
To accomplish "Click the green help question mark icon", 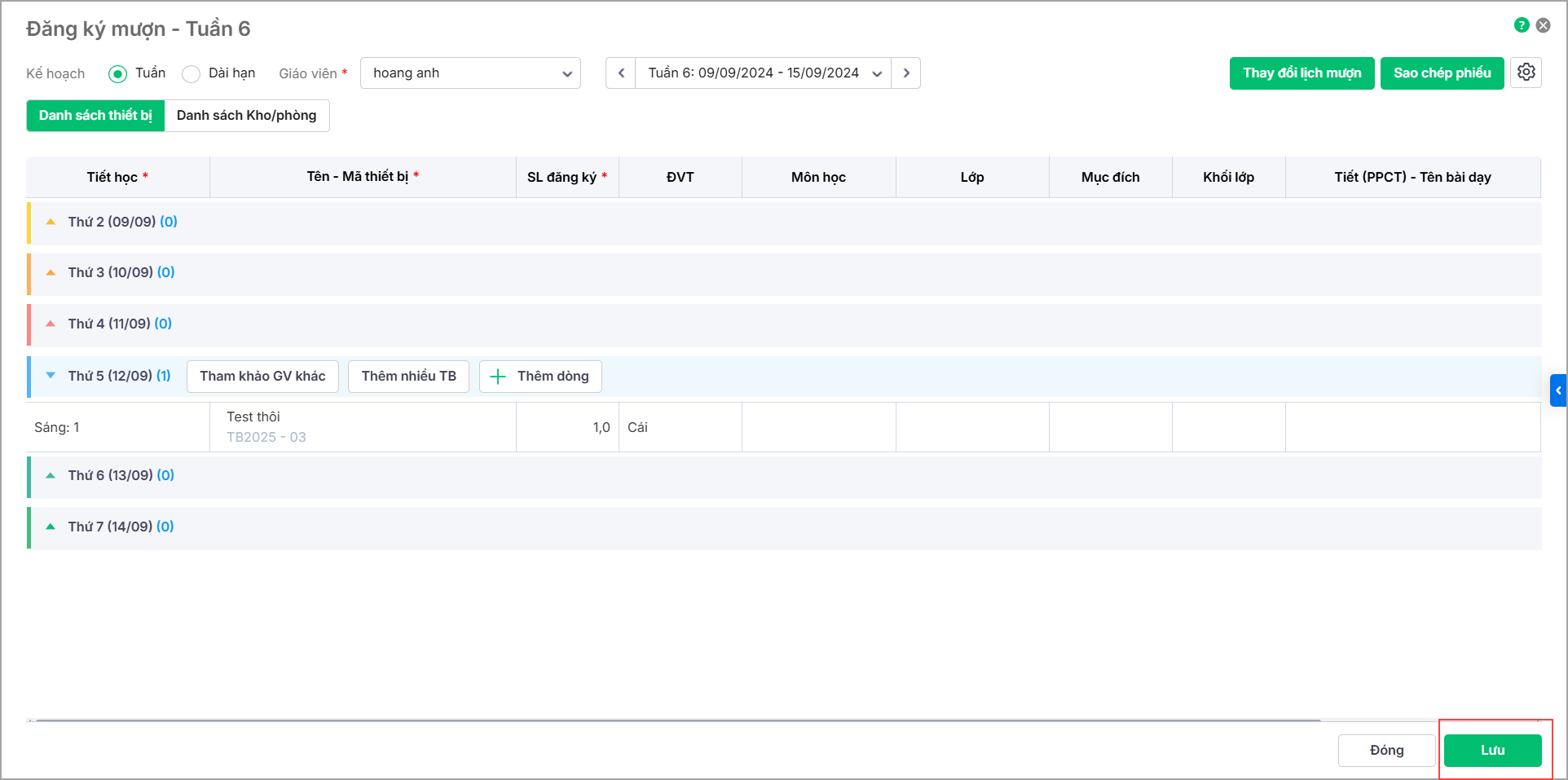I will (x=1521, y=25).
